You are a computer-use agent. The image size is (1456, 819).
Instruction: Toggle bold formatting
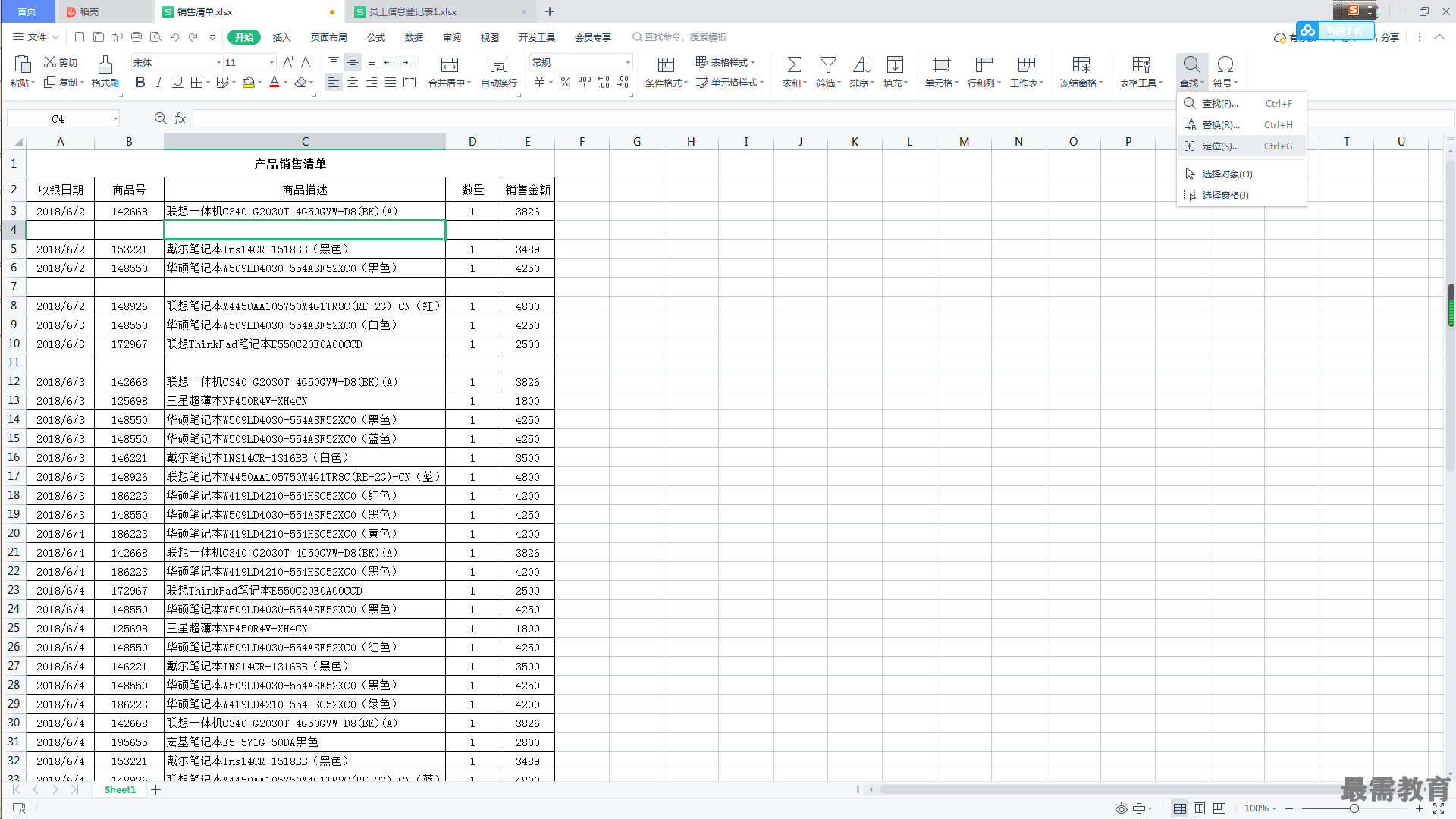pyautogui.click(x=140, y=82)
